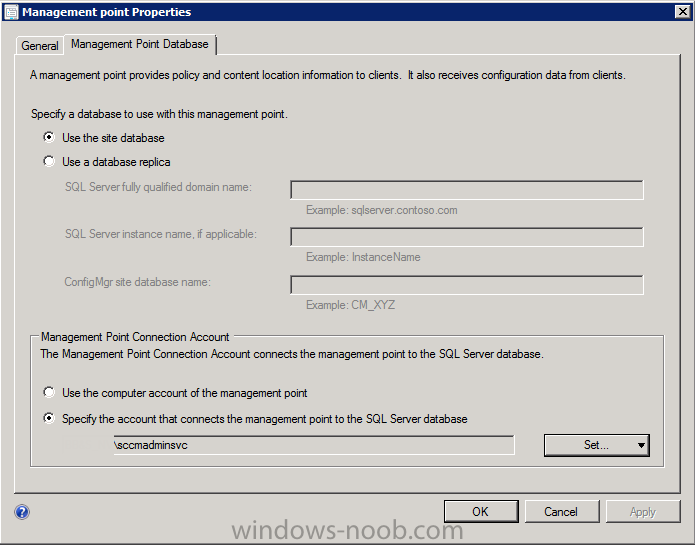Click the blue help question mark icon
The width and height of the screenshot is (695, 545).
coord(22,512)
